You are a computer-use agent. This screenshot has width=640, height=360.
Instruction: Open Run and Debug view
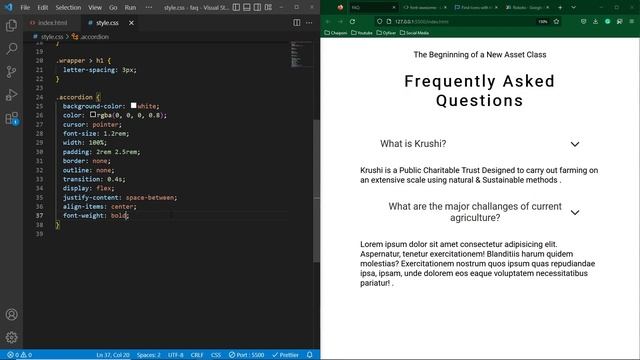pos(11,95)
